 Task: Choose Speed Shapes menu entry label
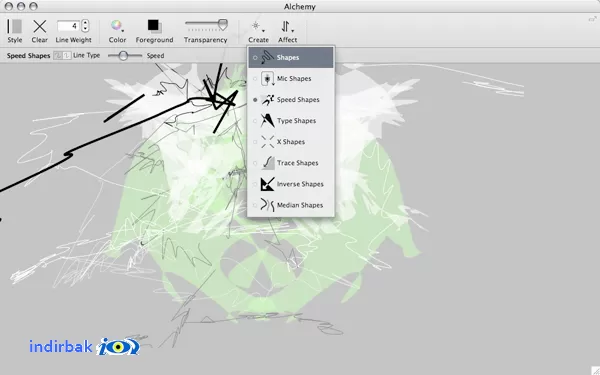click(x=298, y=99)
